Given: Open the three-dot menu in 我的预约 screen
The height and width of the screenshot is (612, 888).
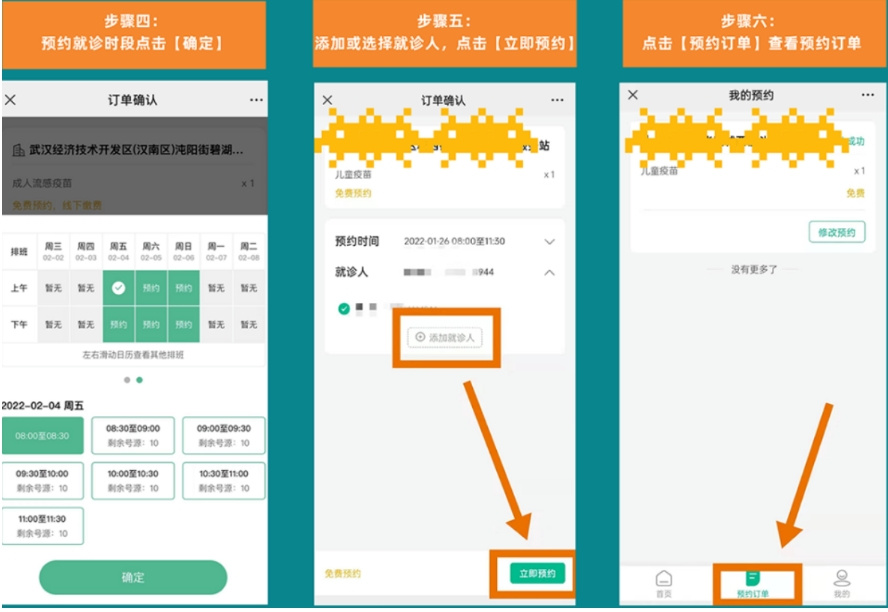Looking at the screenshot, I should (868, 95).
